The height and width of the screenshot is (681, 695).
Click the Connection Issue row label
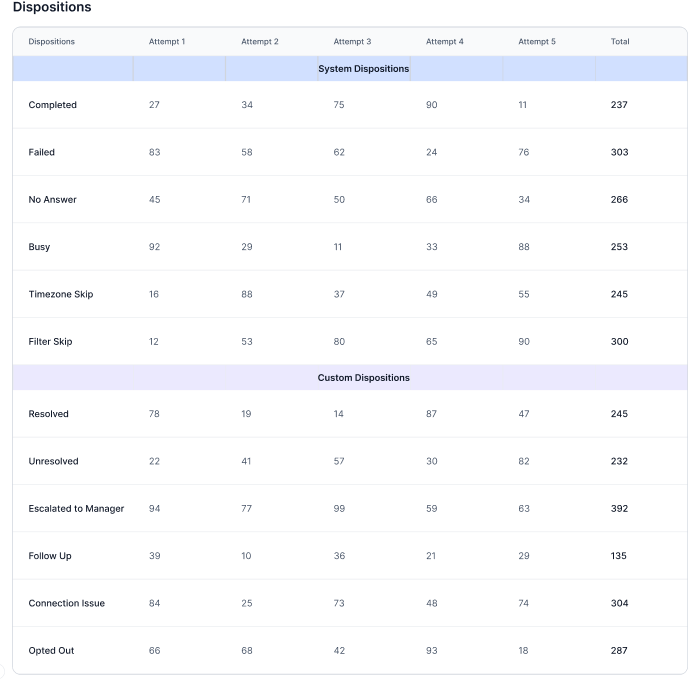point(67,604)
